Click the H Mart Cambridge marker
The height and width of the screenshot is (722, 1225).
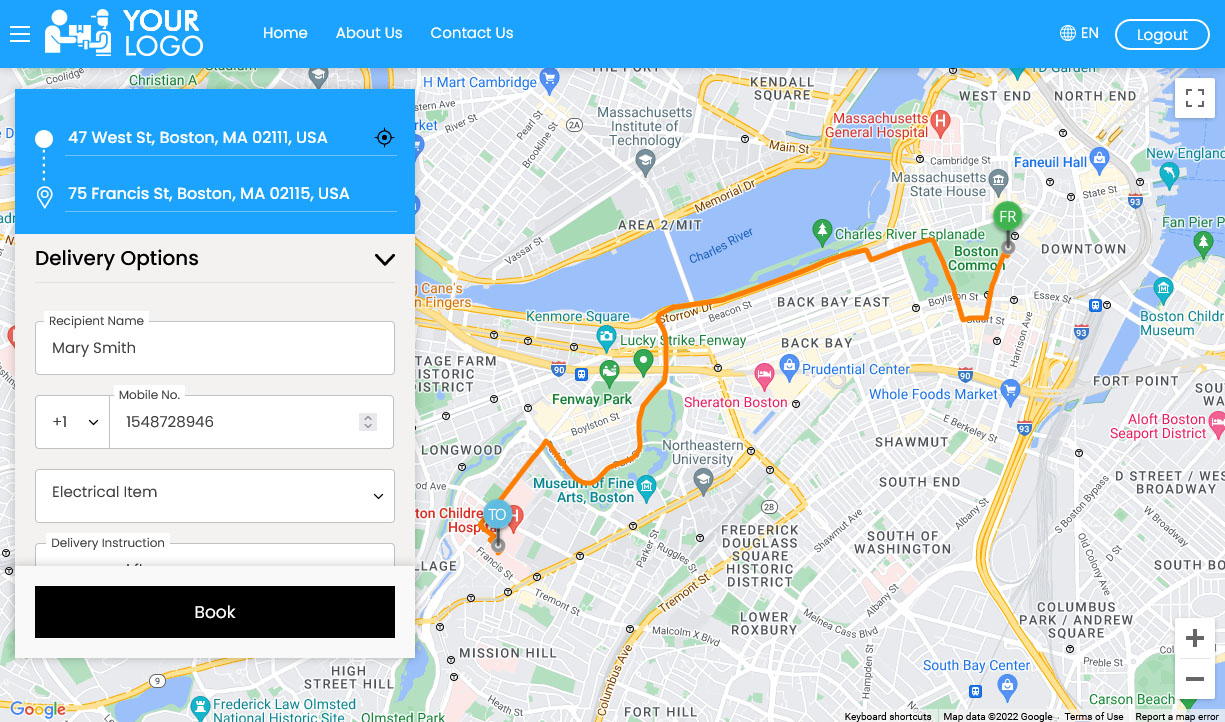click(548, 78)
